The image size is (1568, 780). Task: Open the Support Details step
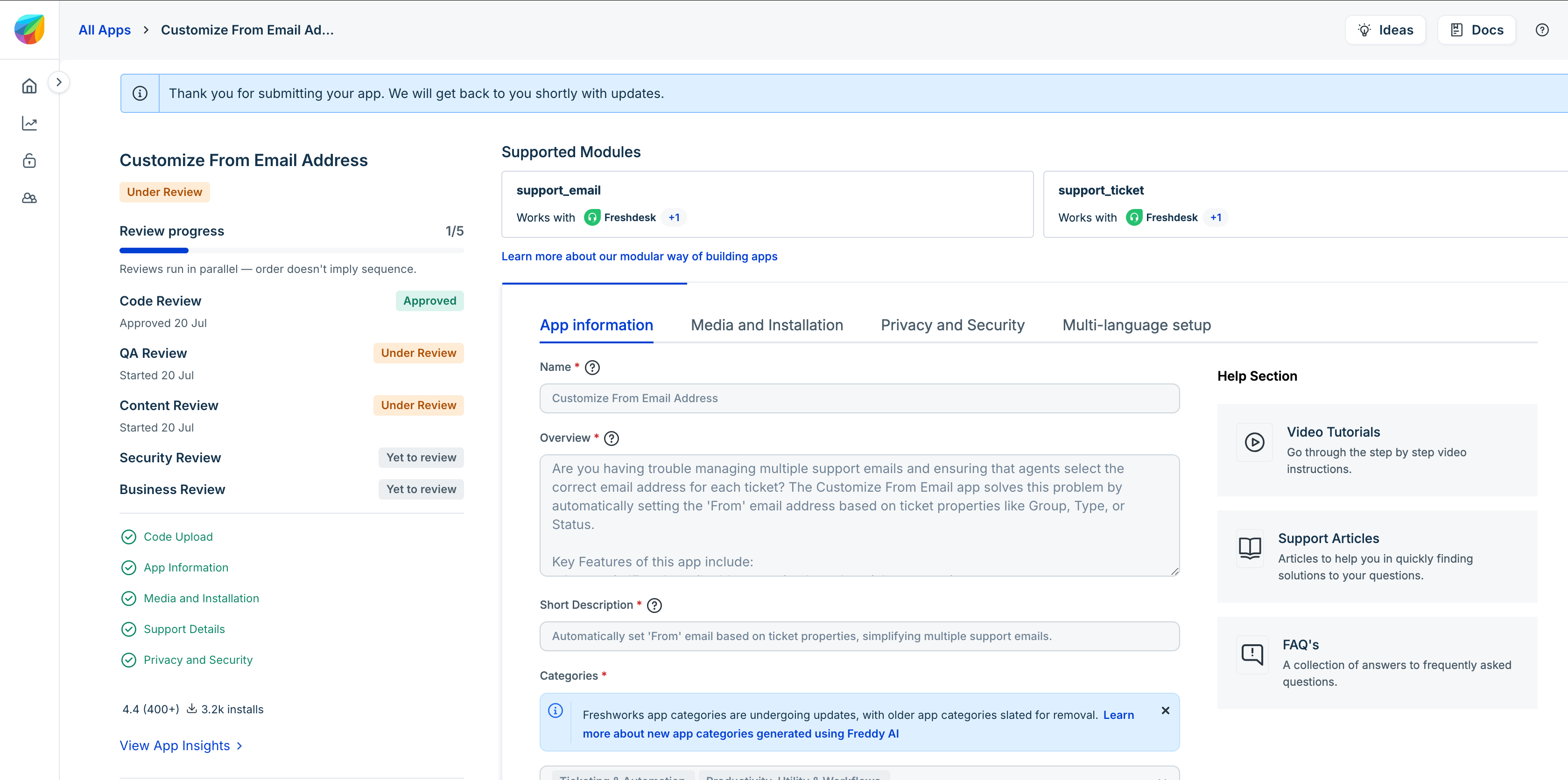tap(184, 629)
